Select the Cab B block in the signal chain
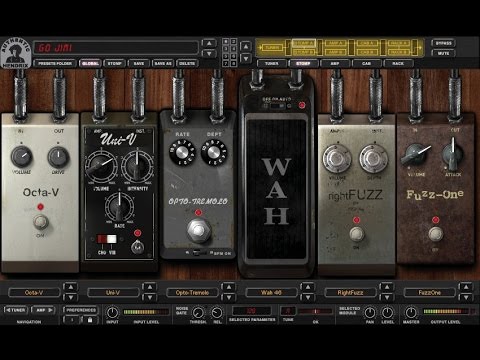Image resolution: width=480 pixels, height=360 pixels. tap(367, 52)
